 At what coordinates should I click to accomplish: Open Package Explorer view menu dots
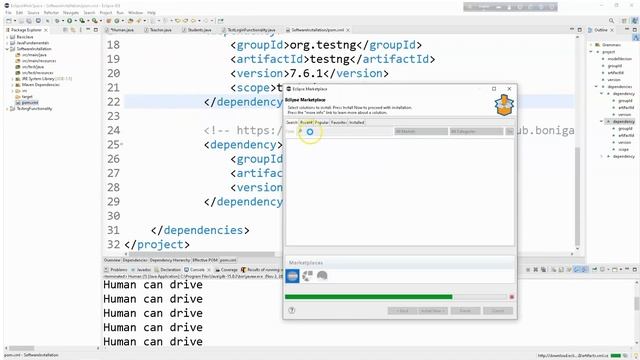80,30
